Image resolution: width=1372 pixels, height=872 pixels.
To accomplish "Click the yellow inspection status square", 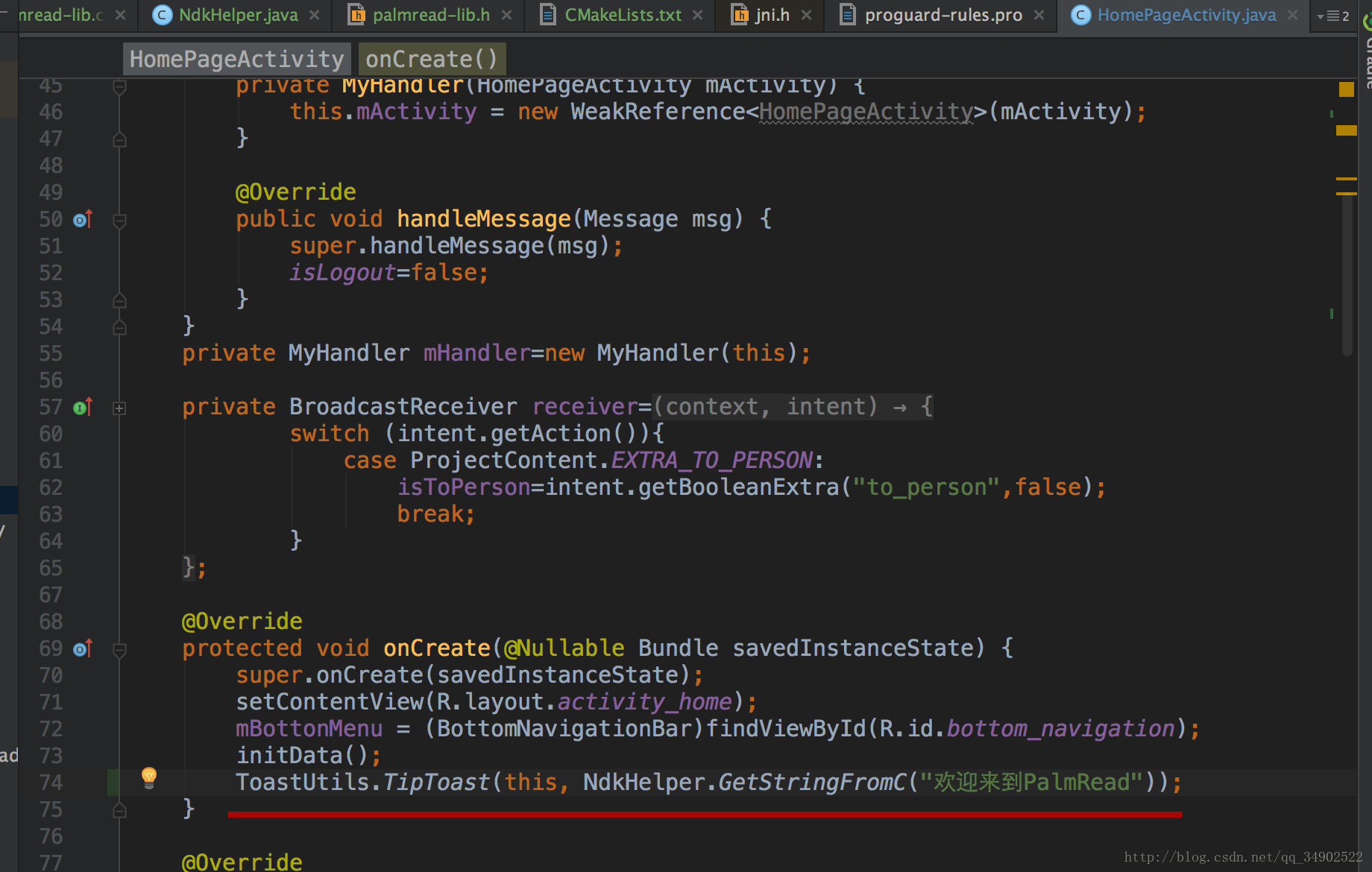I will point(1346,89).
